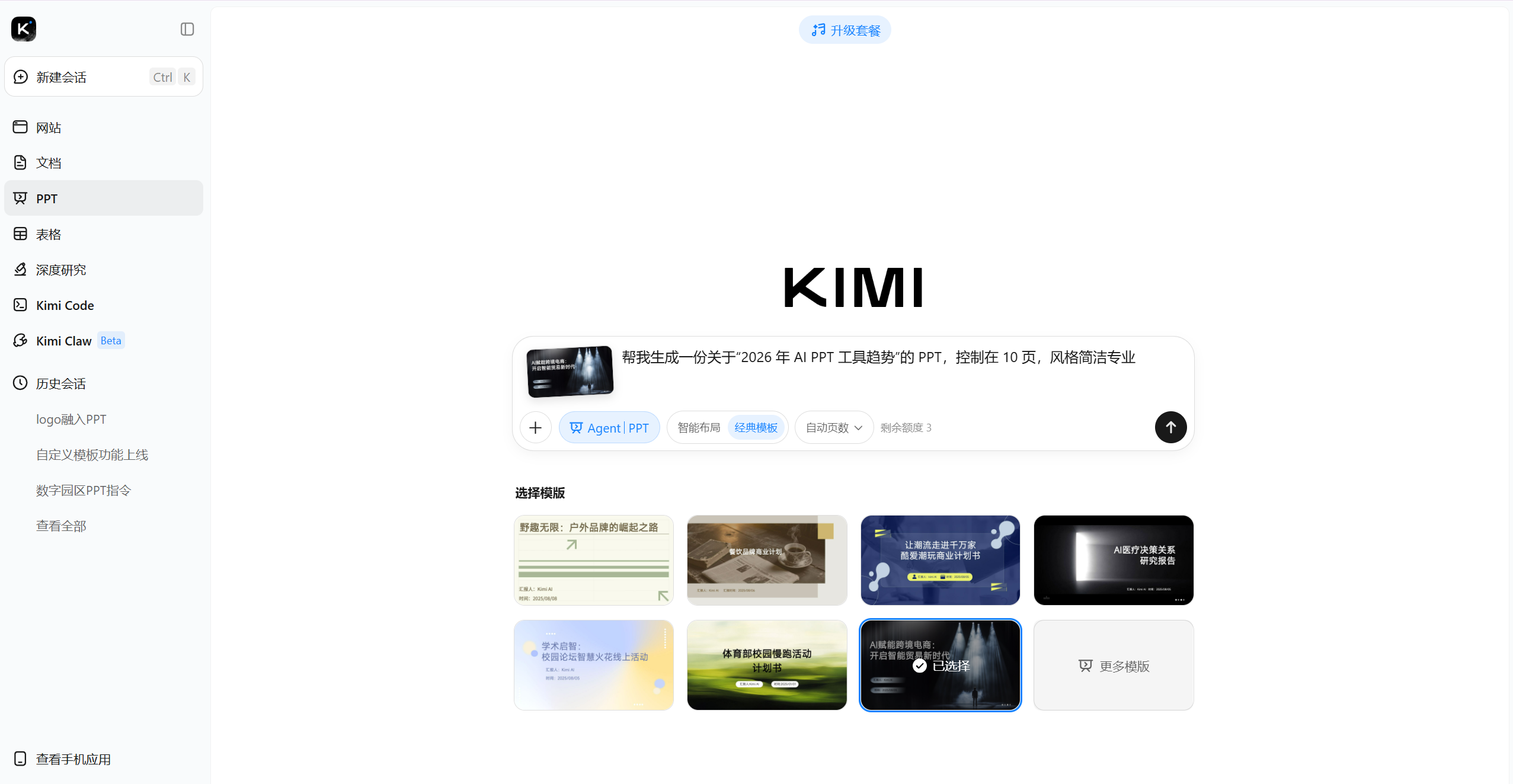1513x784 pixels.
Task: Open 查看全部 history link
Action: (x=61, y=526)
